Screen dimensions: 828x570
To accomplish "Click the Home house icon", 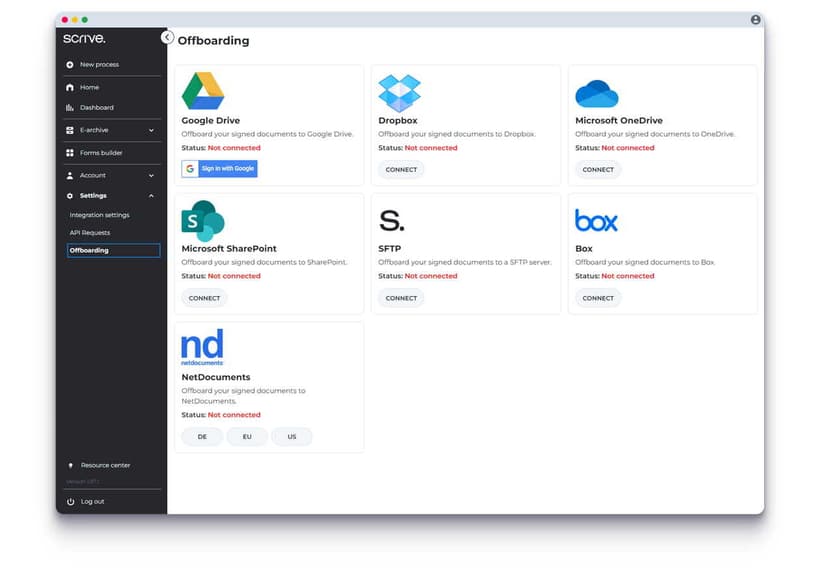I will [x=70, y=87].
